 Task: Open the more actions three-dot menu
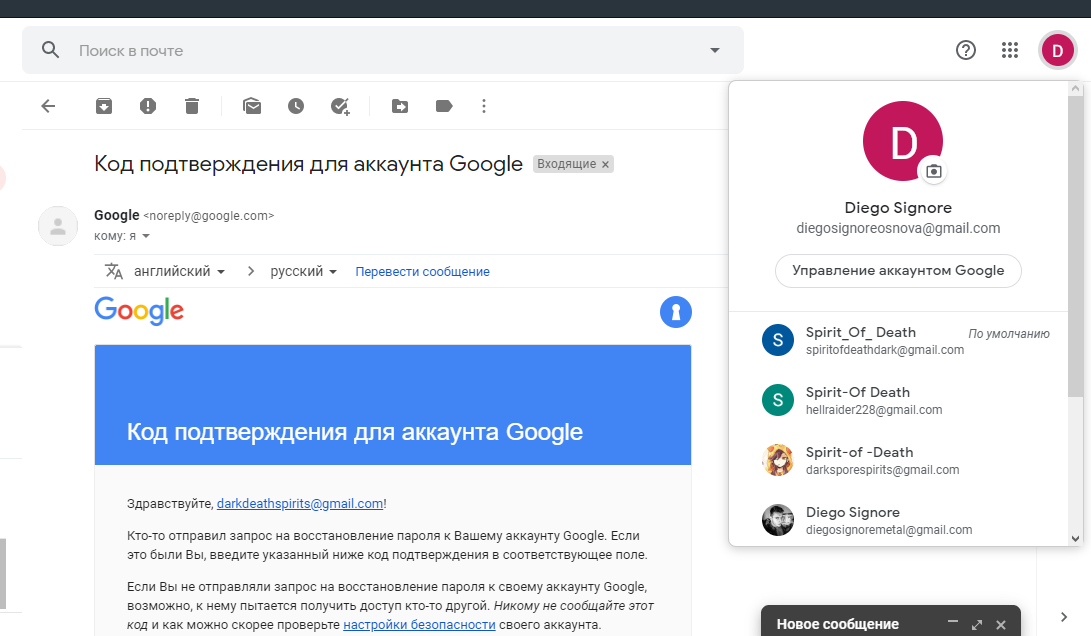click(484, 106)
